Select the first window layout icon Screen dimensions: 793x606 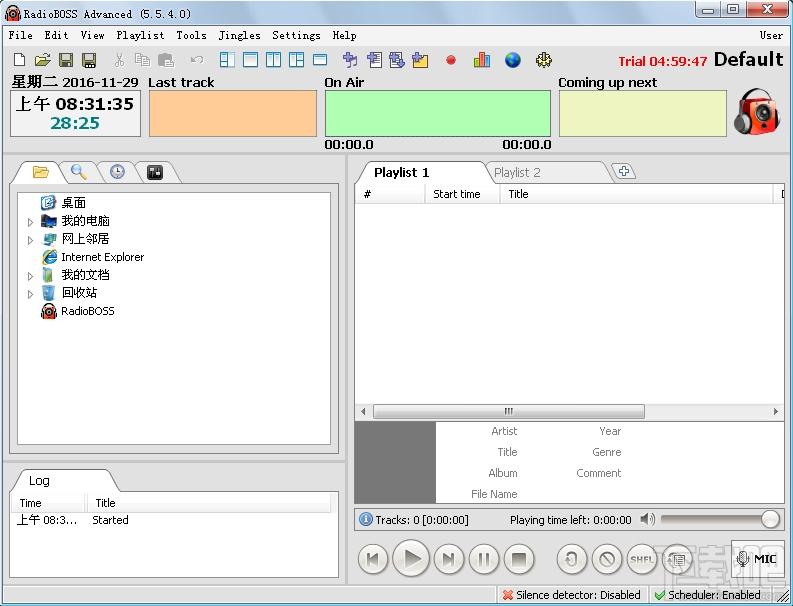(x=227, y=60)
